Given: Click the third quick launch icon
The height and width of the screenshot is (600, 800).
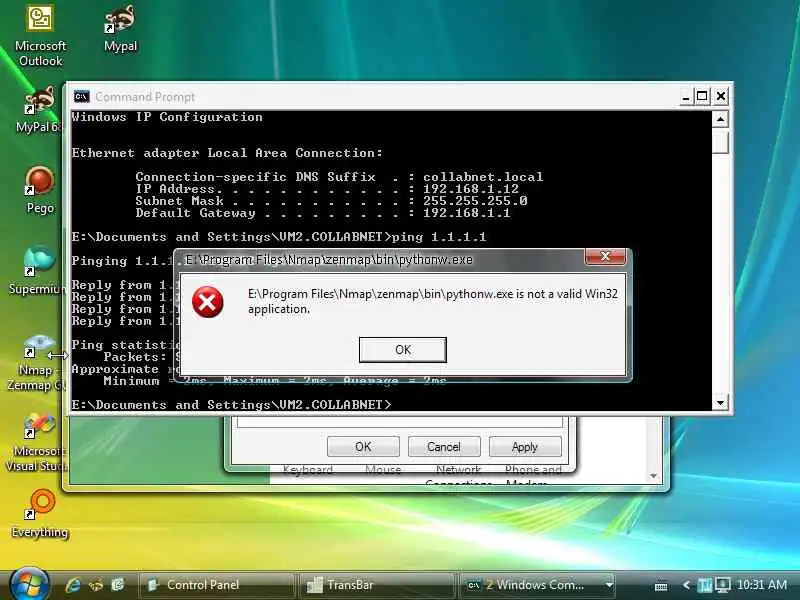Looking at the screenshot, I should pyautogui.click(x=117, y=585).
